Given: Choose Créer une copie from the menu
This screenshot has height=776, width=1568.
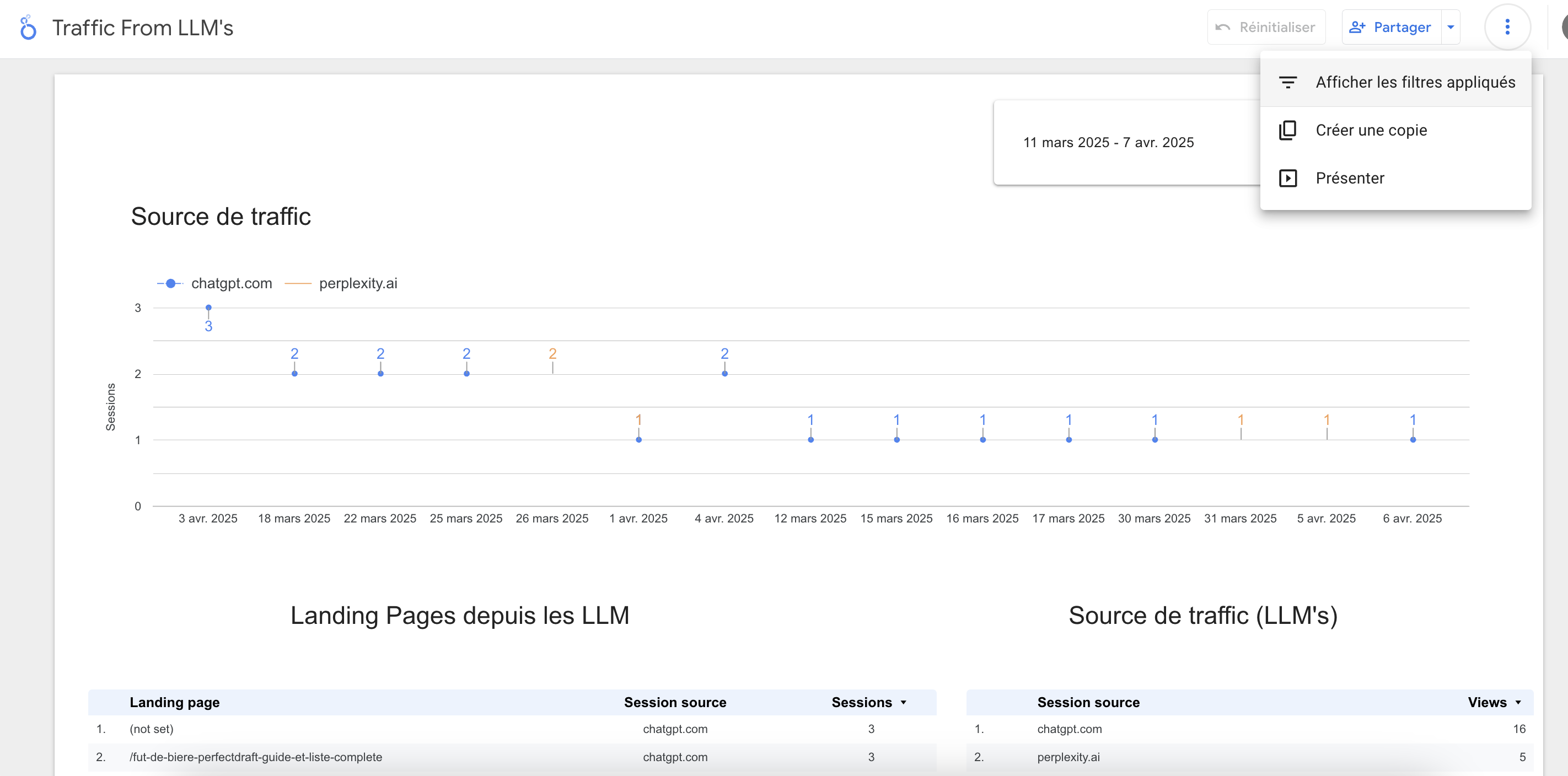Looking at the screenshot, I should pyautogui.click(x=1395, y=130).
